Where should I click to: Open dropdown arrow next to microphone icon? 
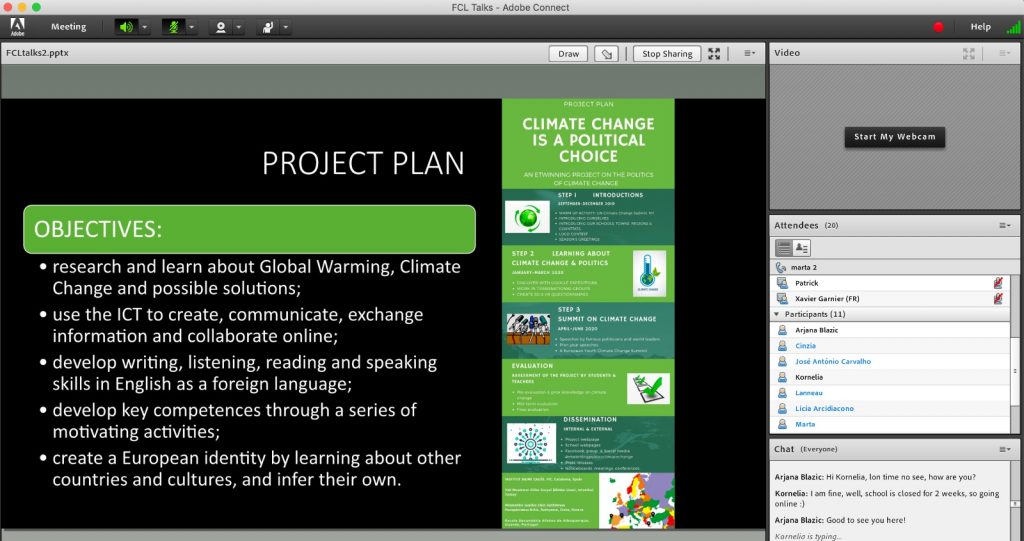point(192,27)
